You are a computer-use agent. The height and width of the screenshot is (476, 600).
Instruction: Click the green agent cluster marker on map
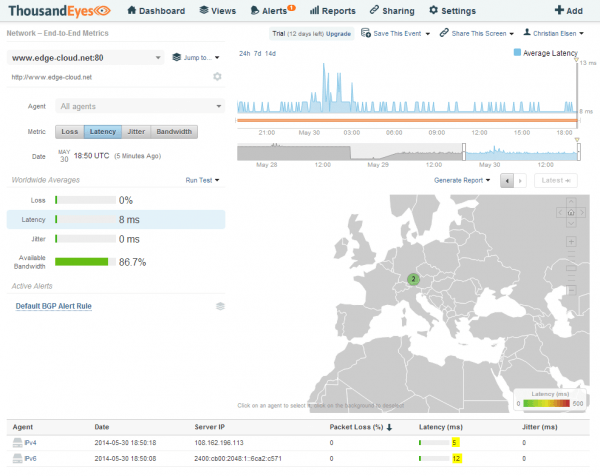tap(413, 279)
